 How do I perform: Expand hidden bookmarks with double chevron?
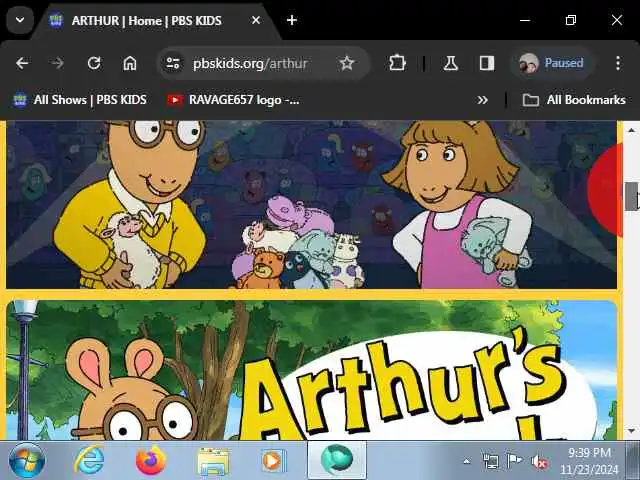[482, 100]
